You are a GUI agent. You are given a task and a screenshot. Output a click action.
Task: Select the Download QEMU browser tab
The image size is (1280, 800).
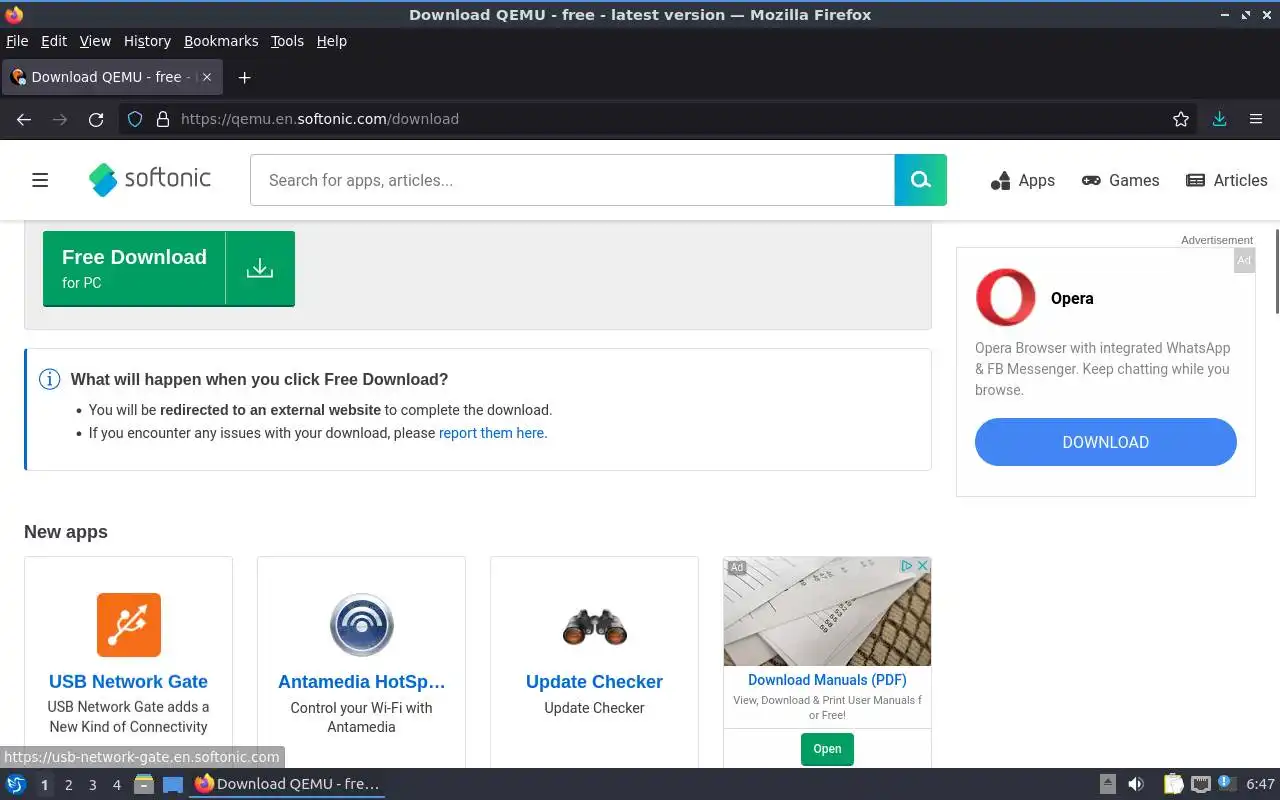click(x=113, y=77)
